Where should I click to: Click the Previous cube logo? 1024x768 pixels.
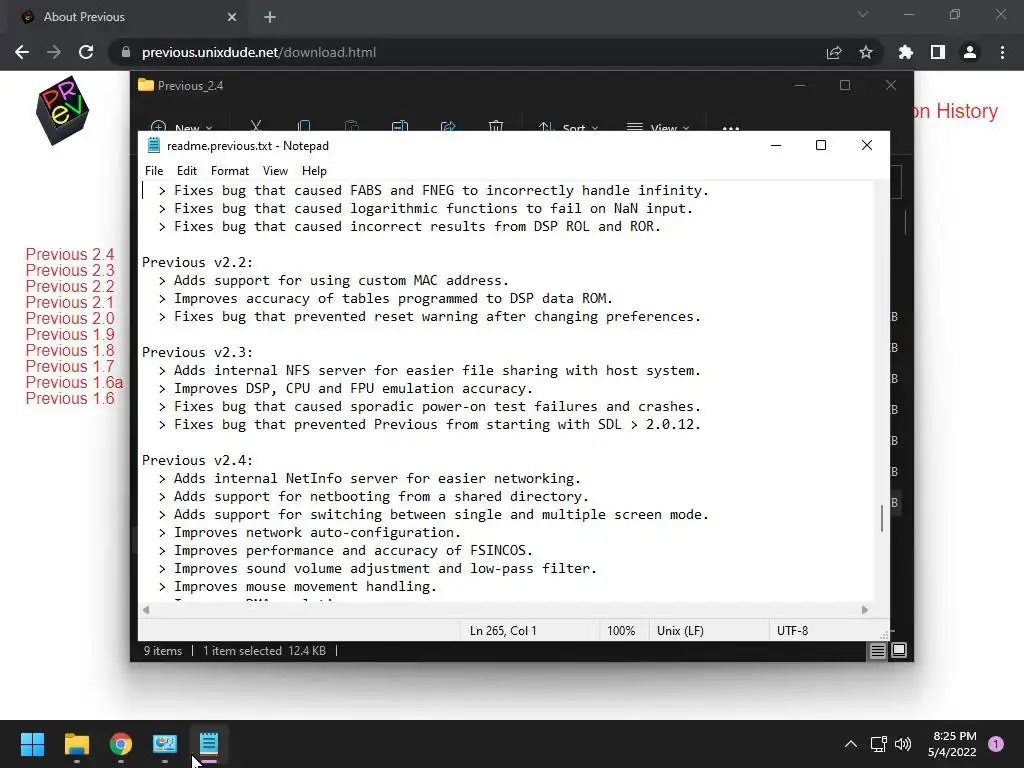click(62, 110)
